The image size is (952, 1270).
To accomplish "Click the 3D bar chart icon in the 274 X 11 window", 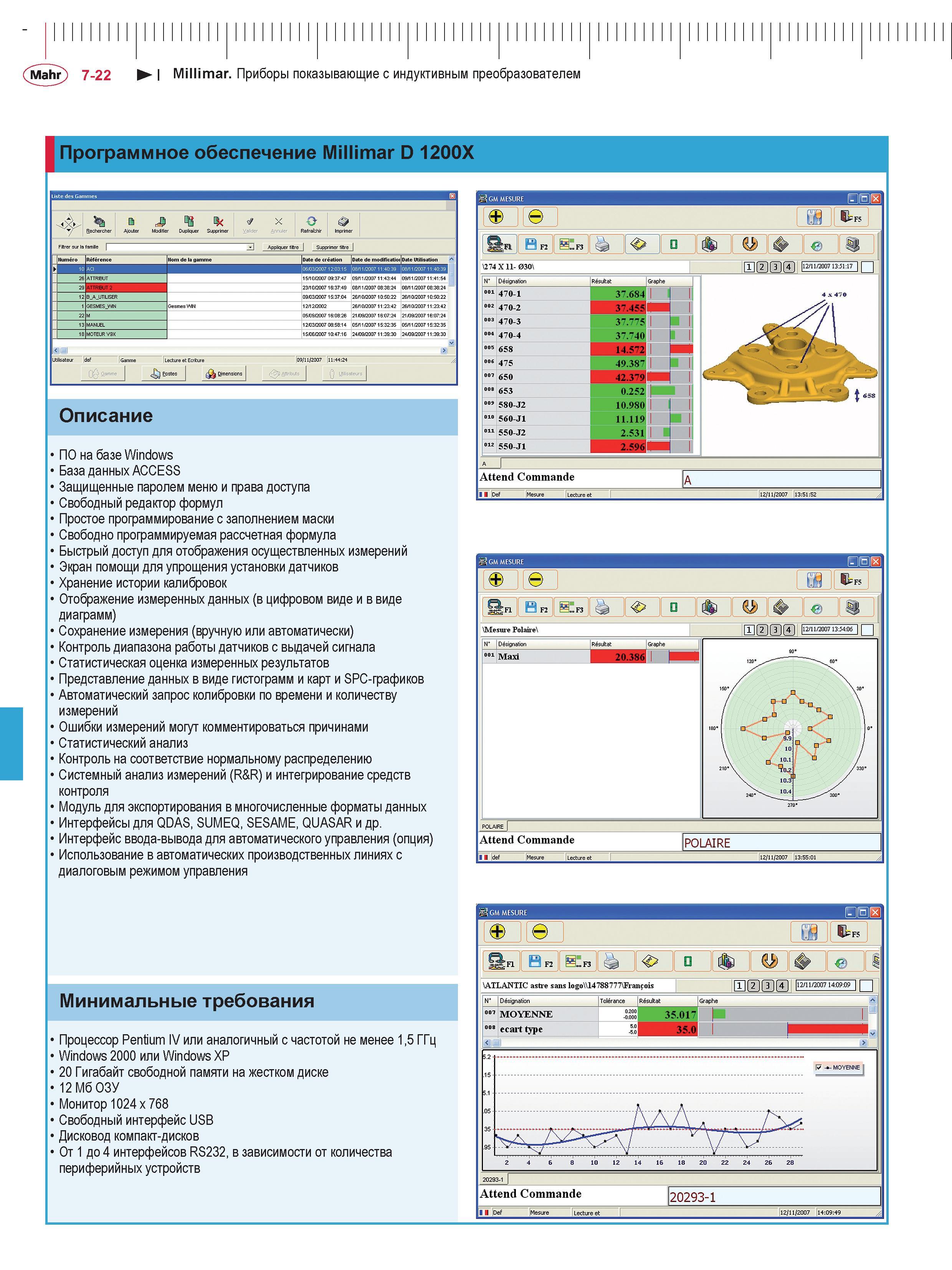I will 710,245.
